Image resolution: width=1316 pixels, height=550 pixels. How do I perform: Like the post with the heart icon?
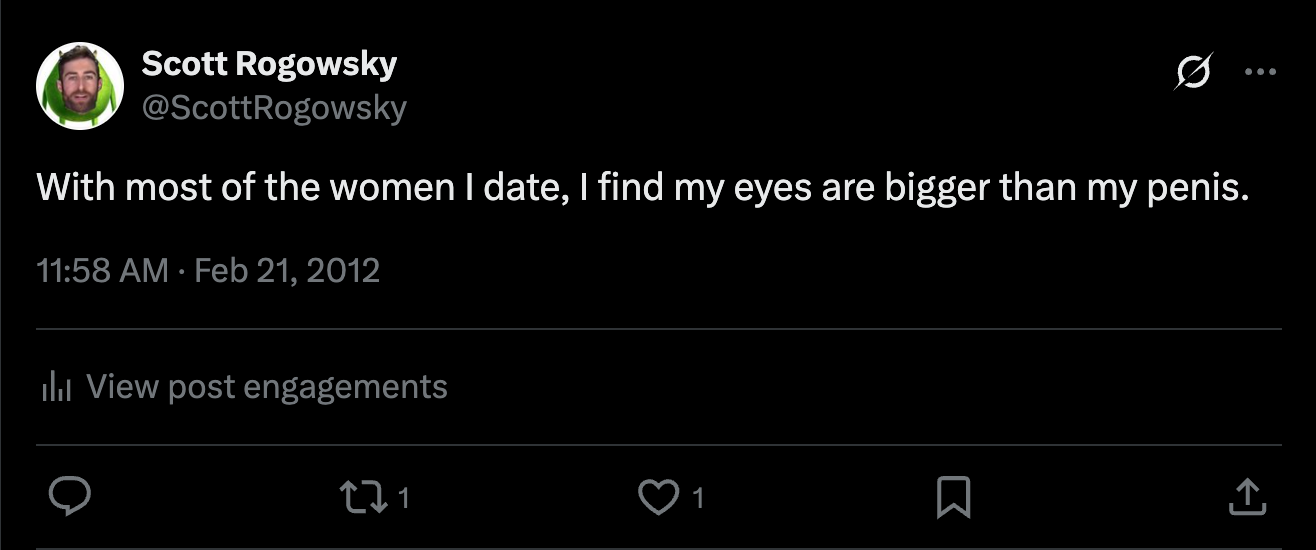(x=658, y=497)
